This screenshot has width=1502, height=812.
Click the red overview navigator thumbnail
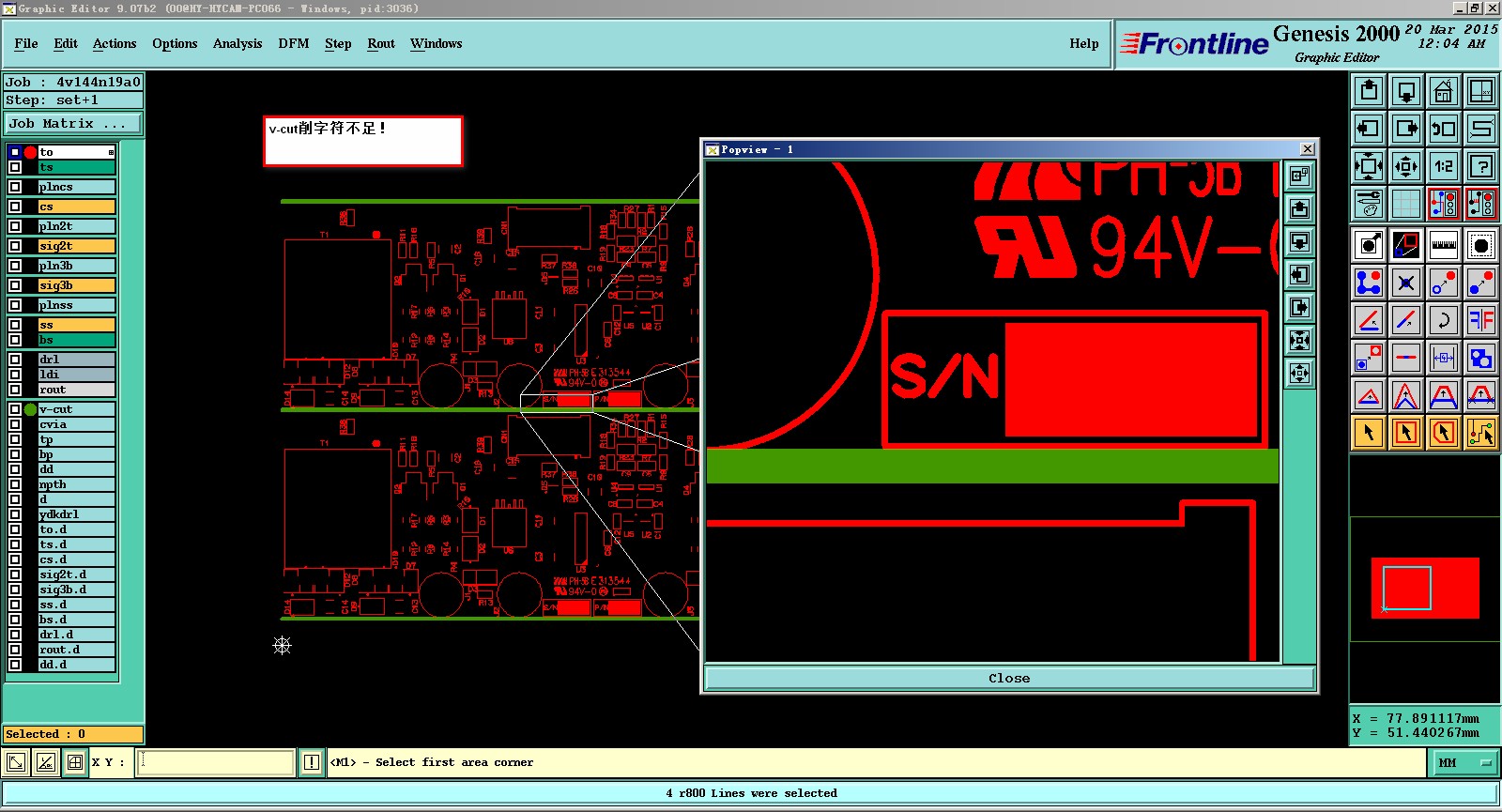point(1425,588)
